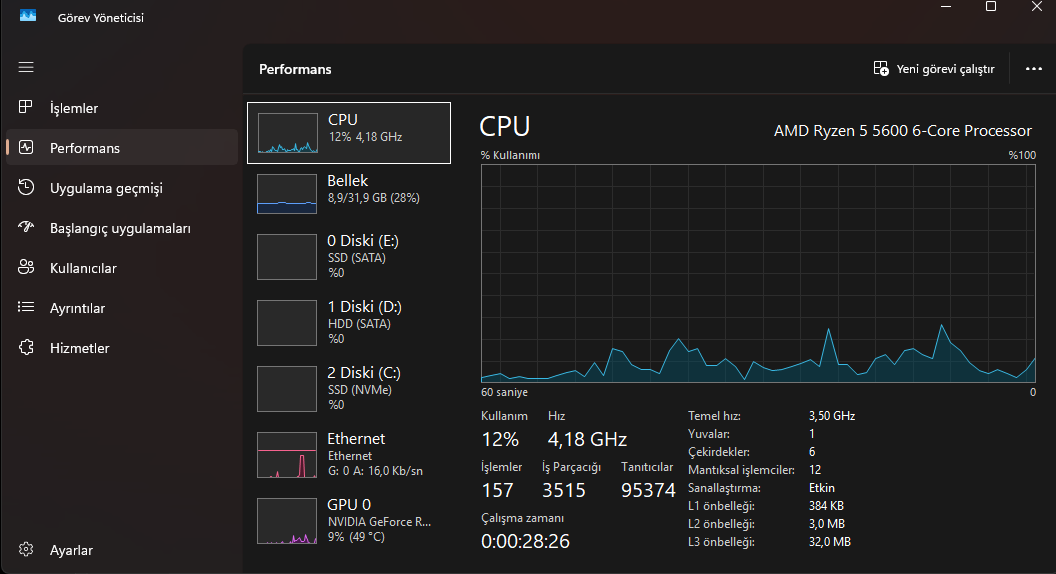
Task: Go to Uygulama geçmişi
Action: click(122, 188)
